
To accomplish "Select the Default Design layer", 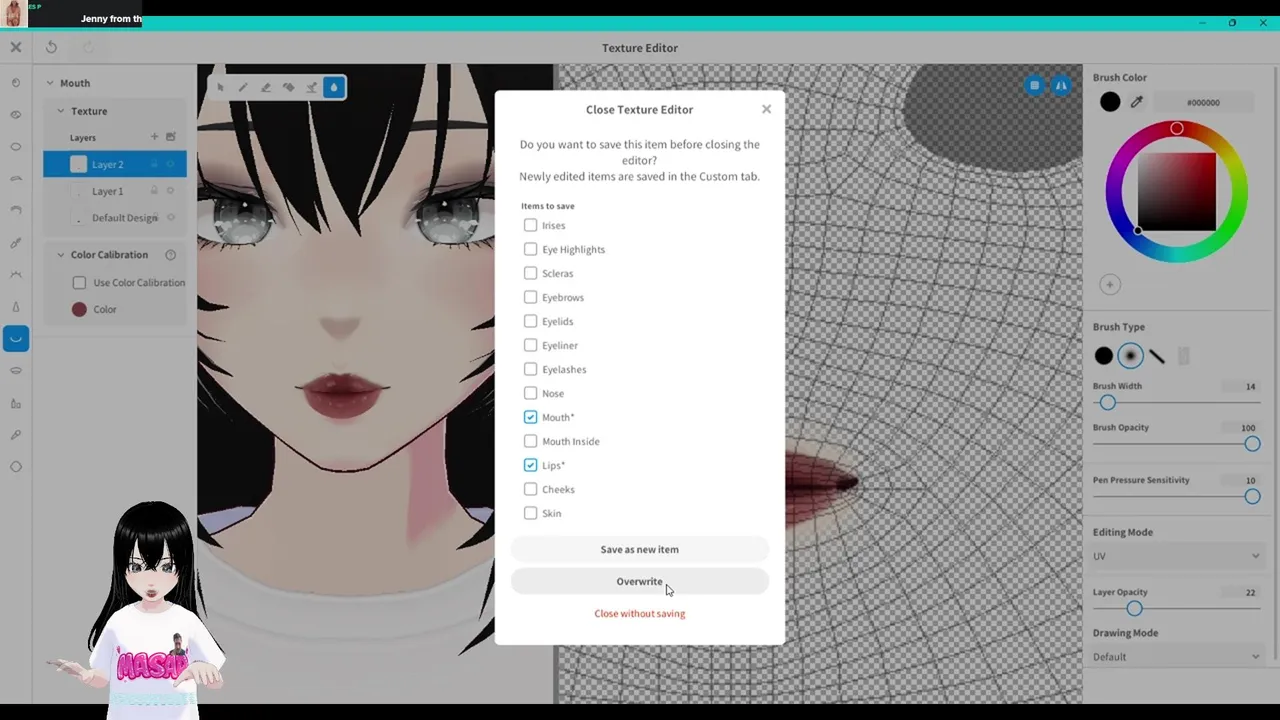I will coord(114,218).
